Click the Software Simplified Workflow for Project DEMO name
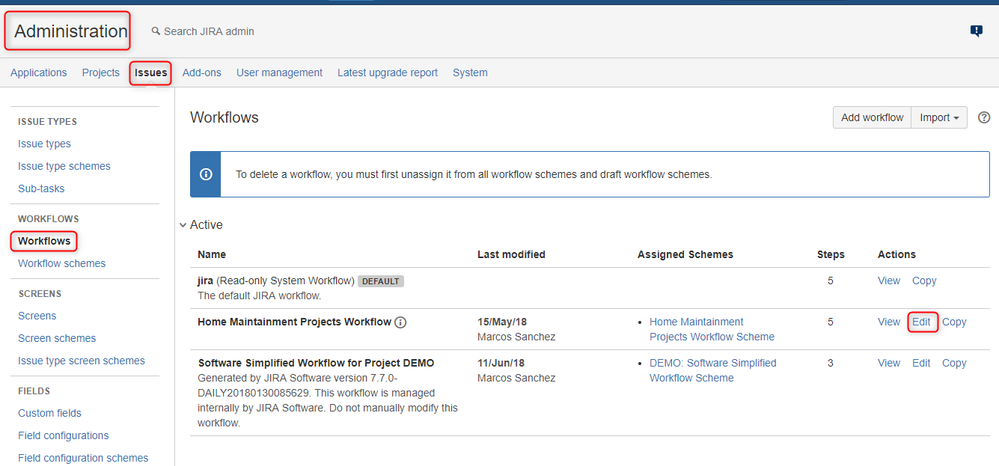Image resolution: width=999 pixels, height=466 pixels. point(316,363)
